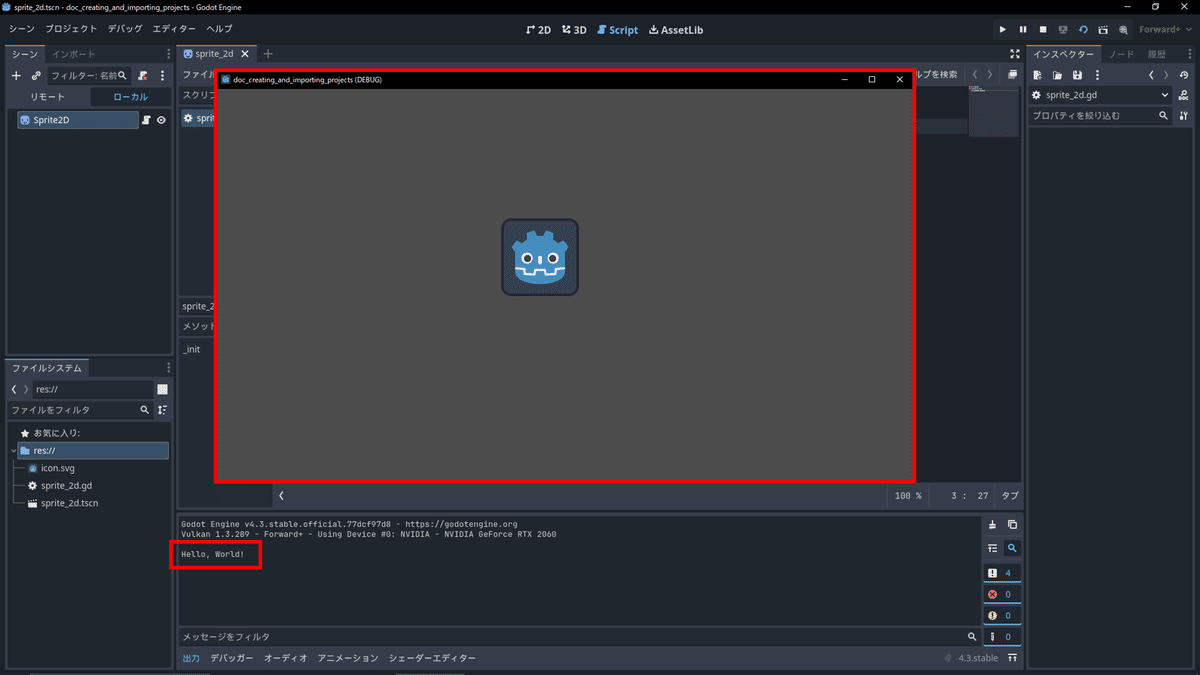Switch to the 3D workspace
The width and height of the screenshot is (1200, 675).
pos(575,30)
